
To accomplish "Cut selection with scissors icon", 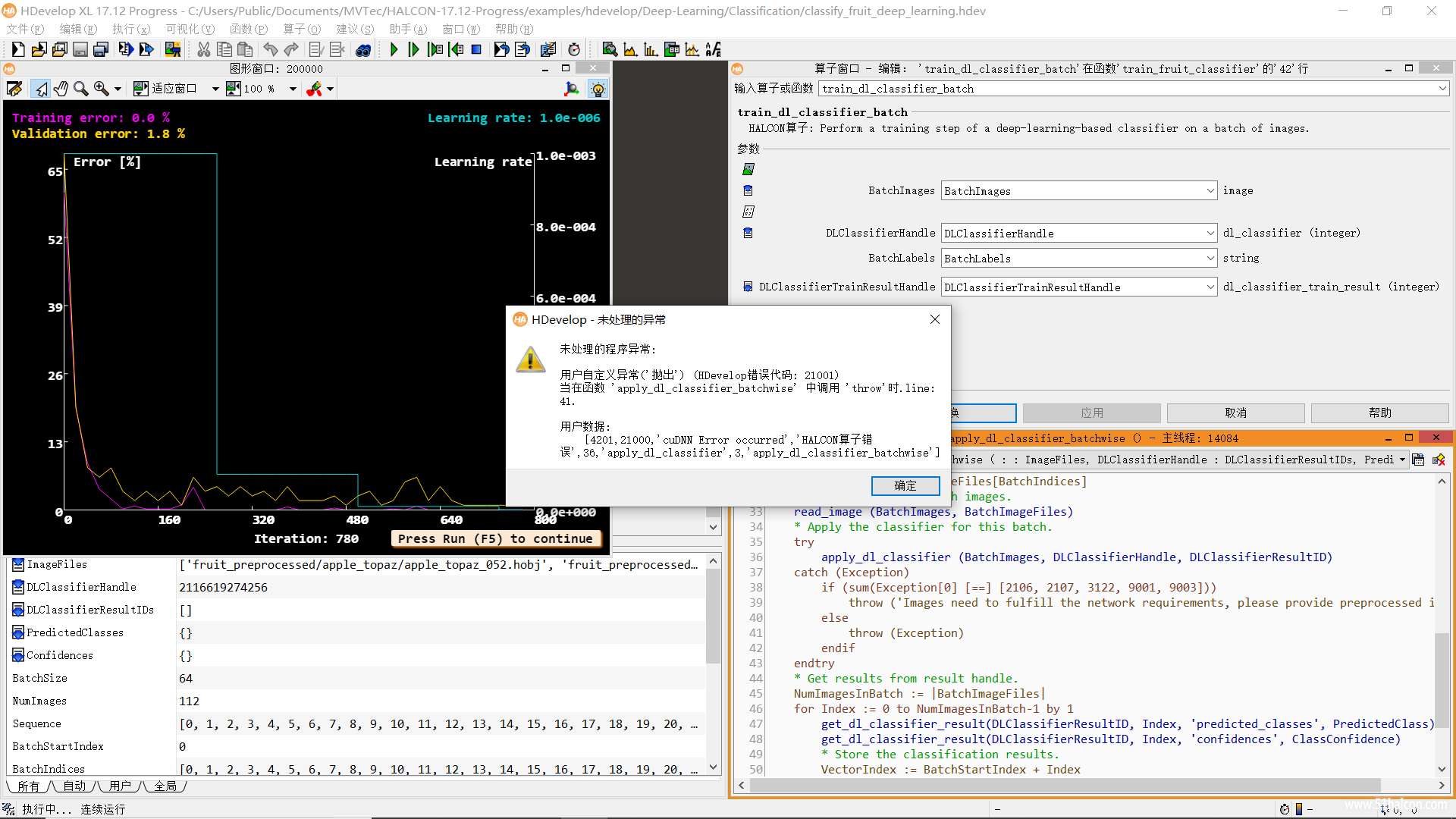I will [x=203, y=49].
